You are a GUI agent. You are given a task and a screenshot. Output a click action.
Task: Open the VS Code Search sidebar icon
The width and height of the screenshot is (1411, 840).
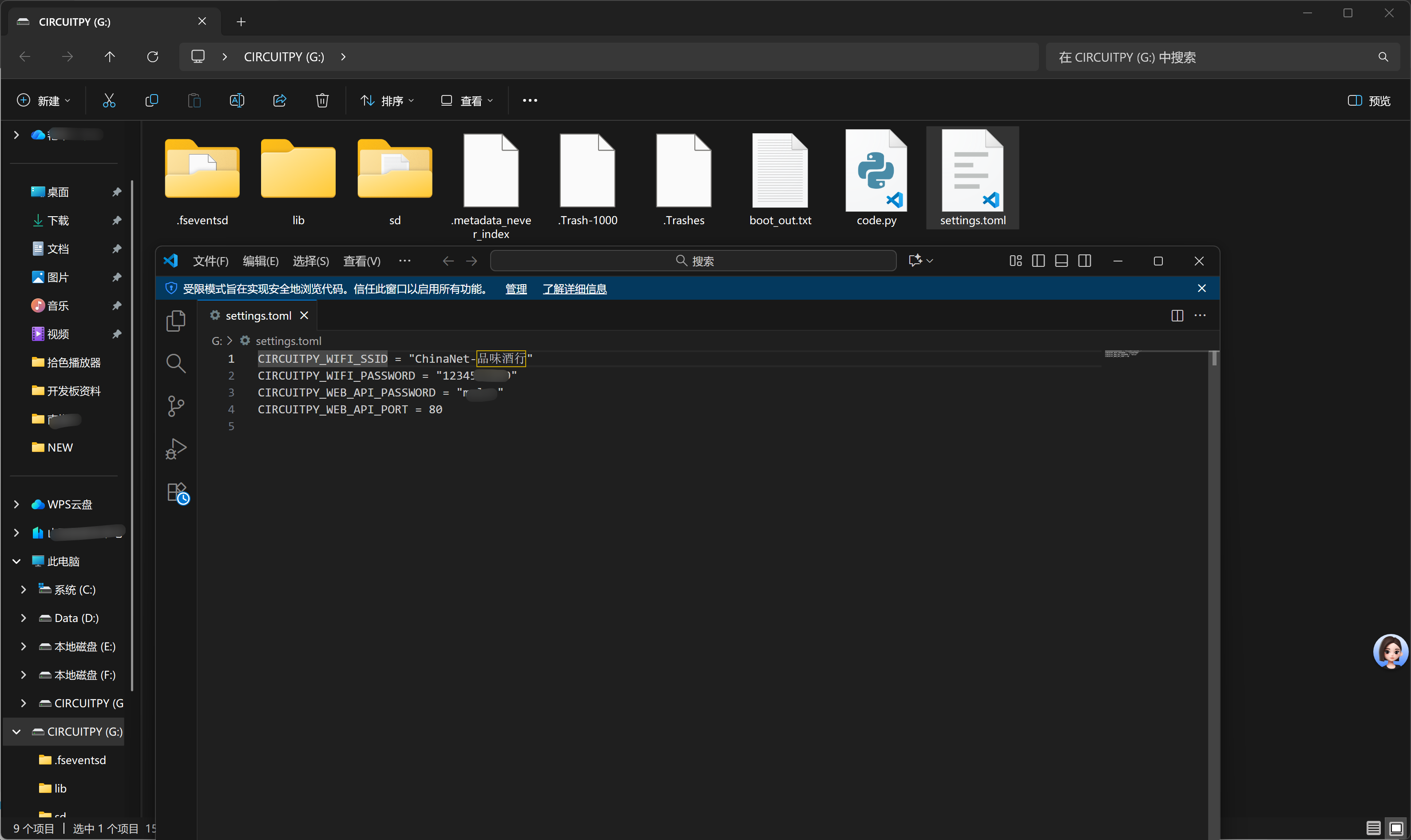(175, 364)
